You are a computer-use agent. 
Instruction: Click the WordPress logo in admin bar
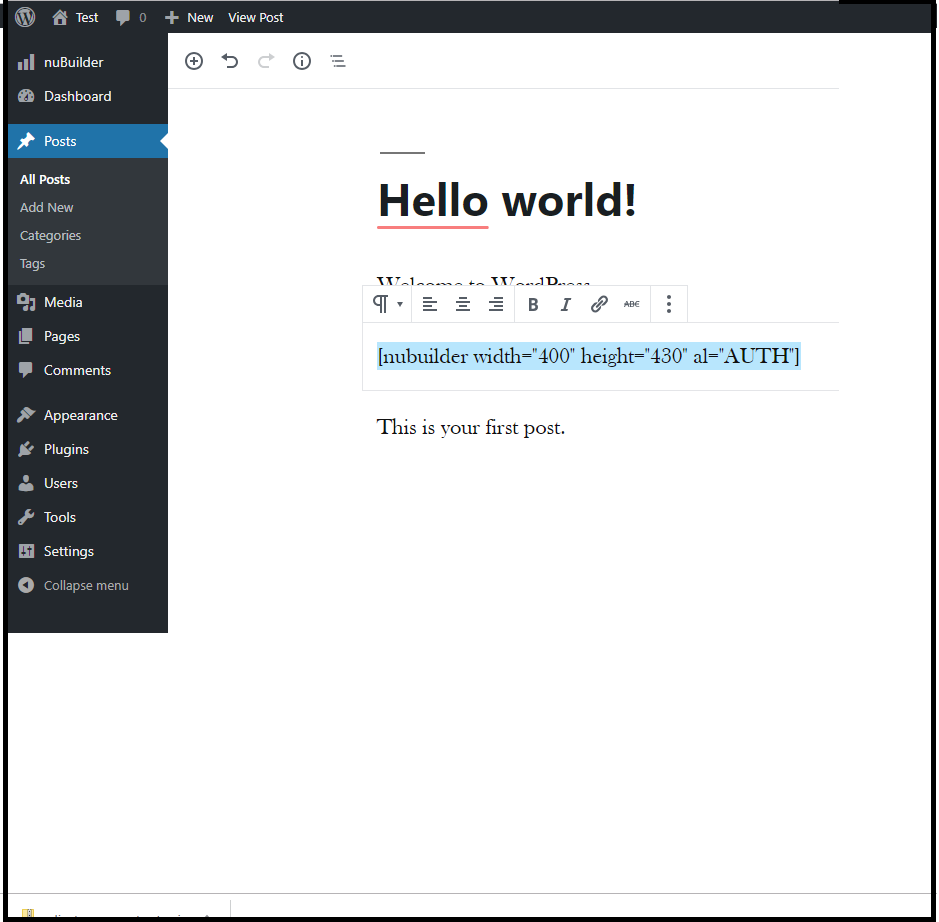point(25,17)
